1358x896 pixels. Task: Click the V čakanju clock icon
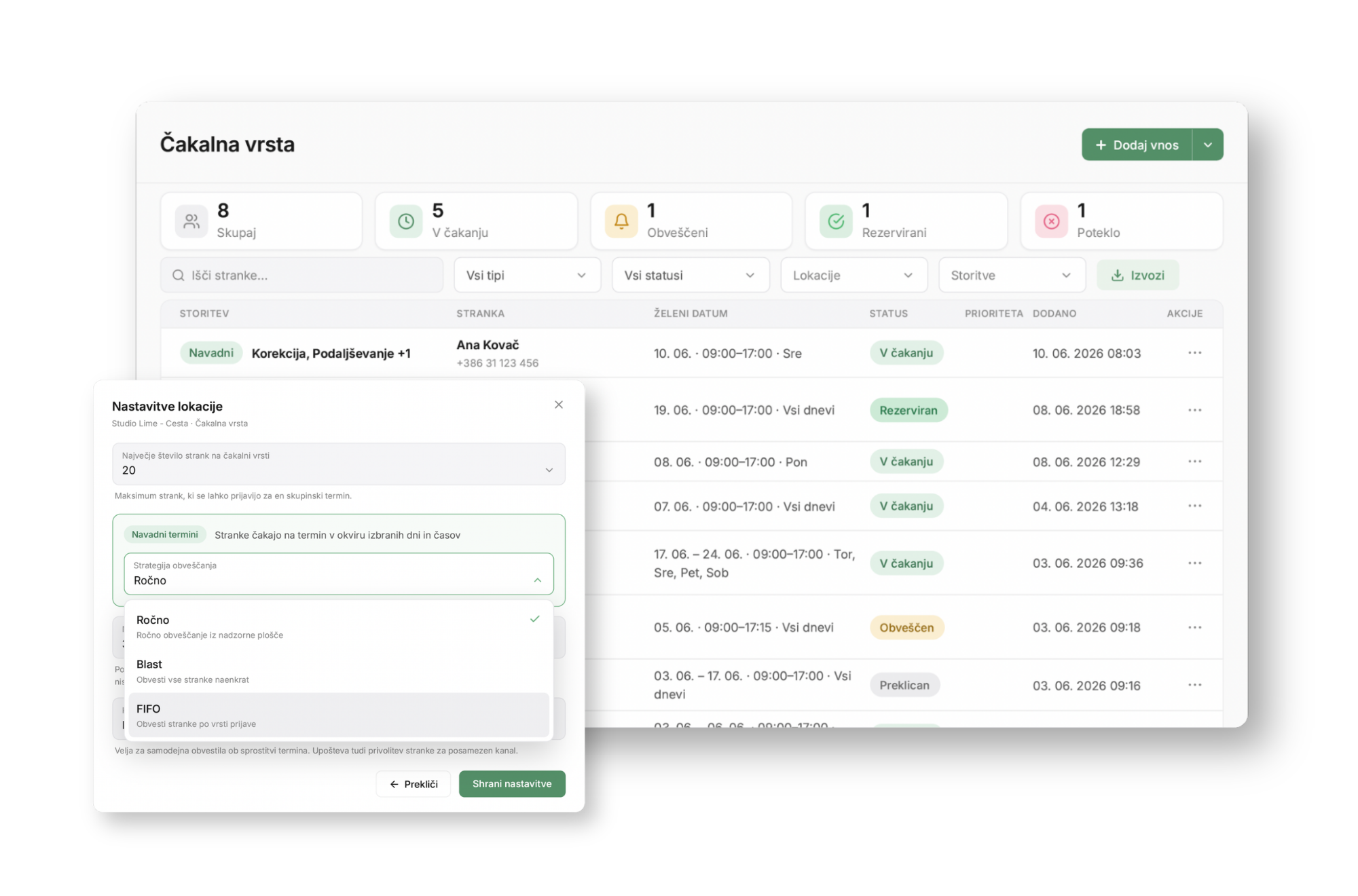point(406,221)
